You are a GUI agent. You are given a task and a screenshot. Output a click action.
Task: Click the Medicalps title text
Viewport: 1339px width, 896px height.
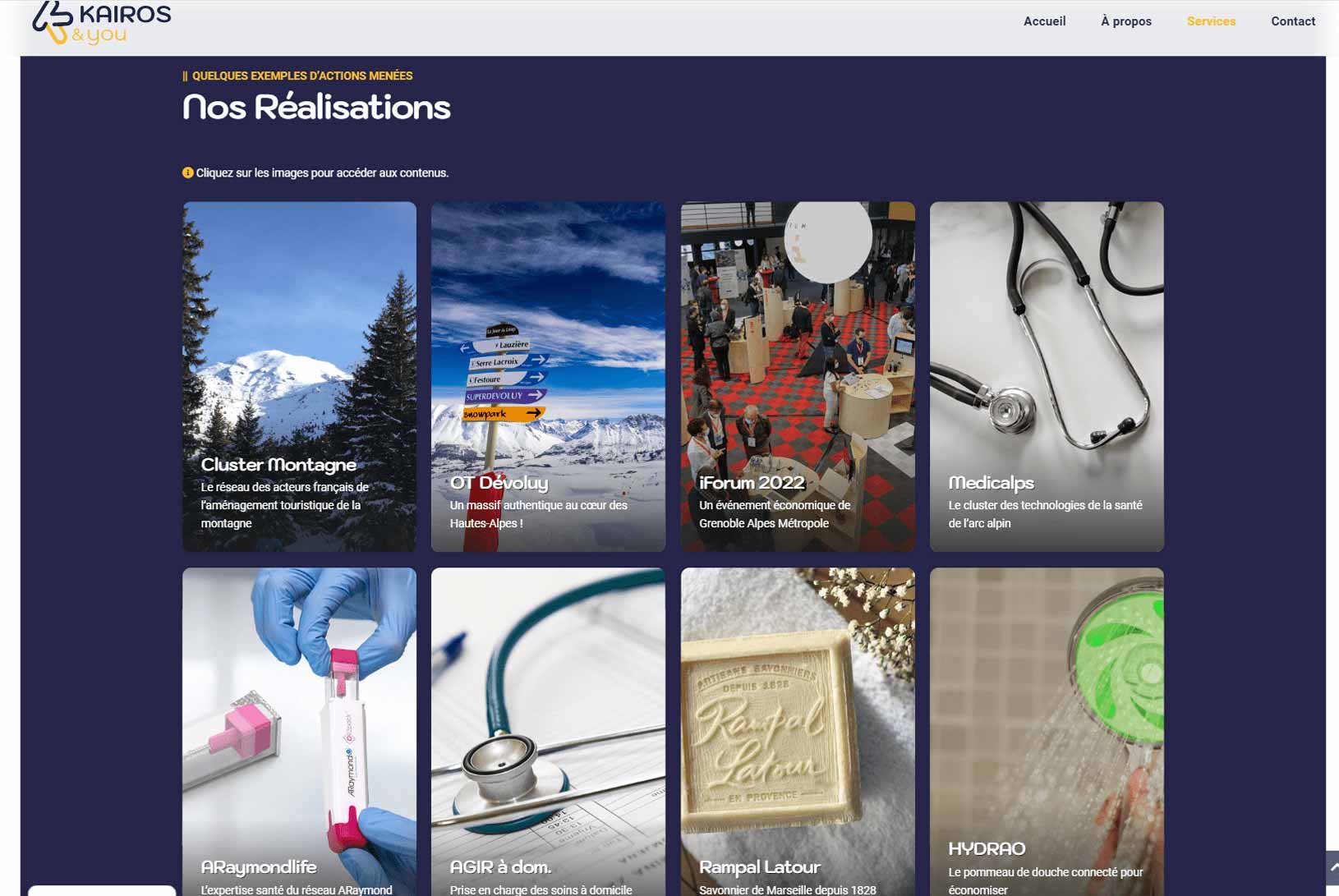991,483
